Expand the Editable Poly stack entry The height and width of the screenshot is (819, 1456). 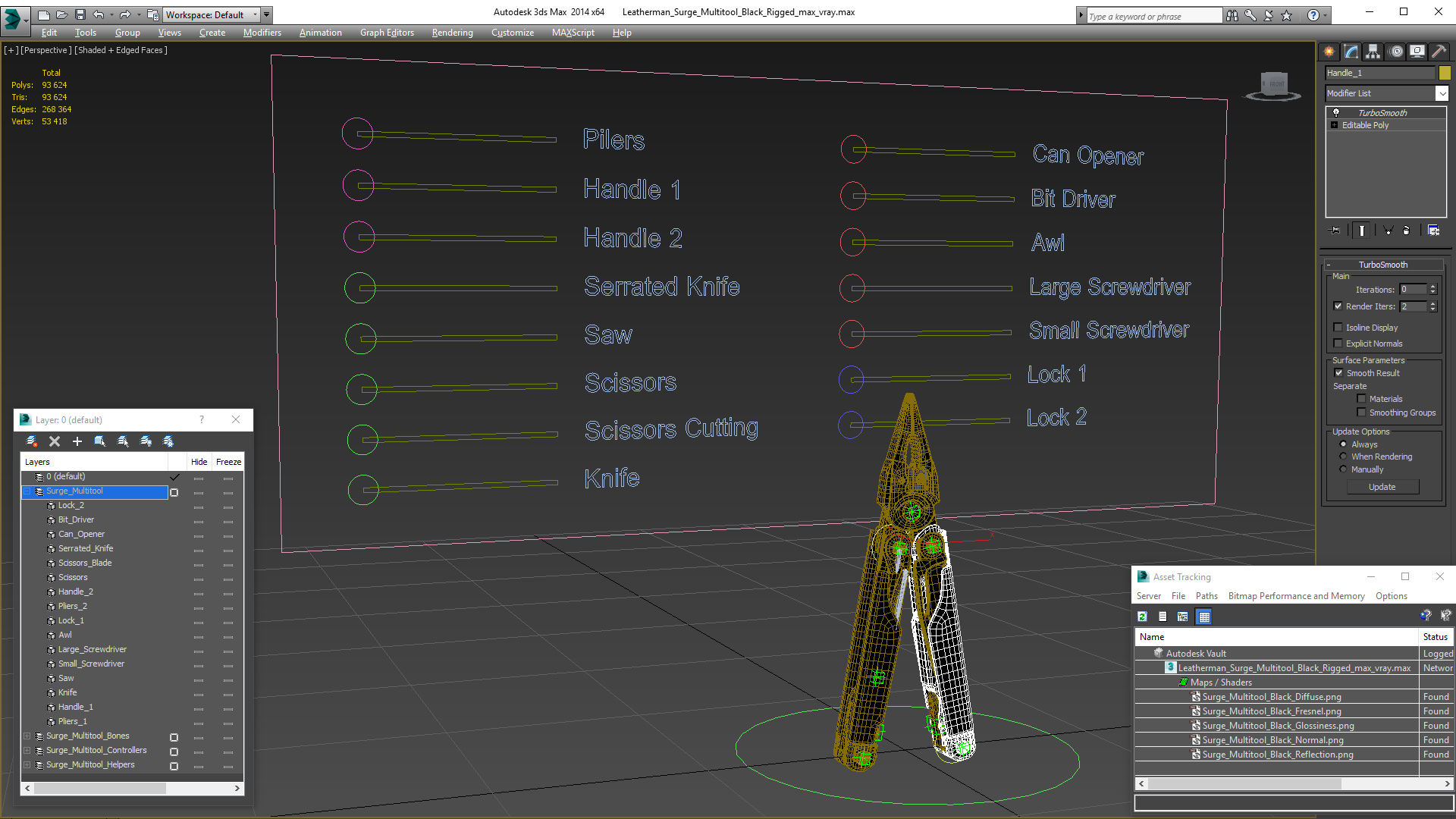(x=1335, y=125)
